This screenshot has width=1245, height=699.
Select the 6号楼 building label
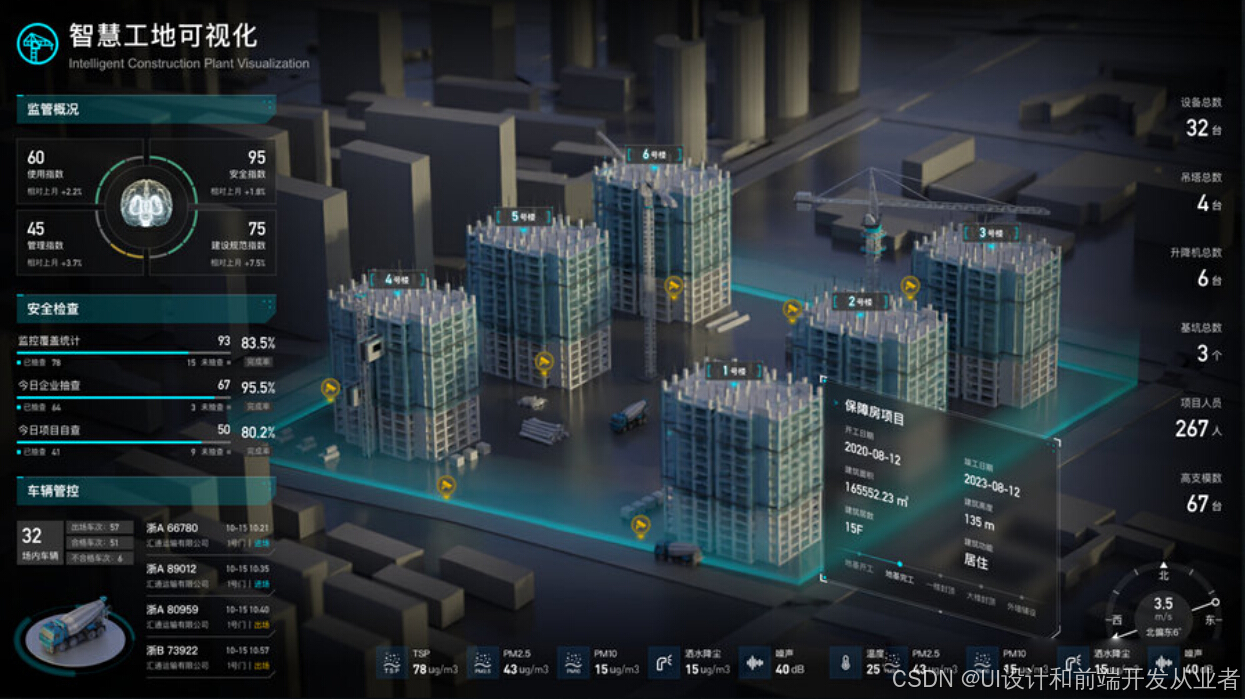click(x=654, y=154)
